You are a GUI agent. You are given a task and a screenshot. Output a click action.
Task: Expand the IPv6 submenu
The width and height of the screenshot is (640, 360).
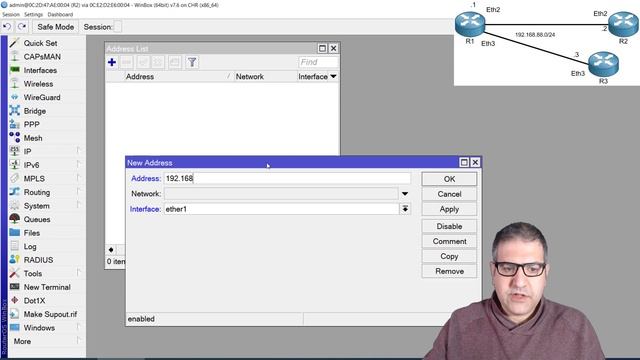click(x=31, y=165)
